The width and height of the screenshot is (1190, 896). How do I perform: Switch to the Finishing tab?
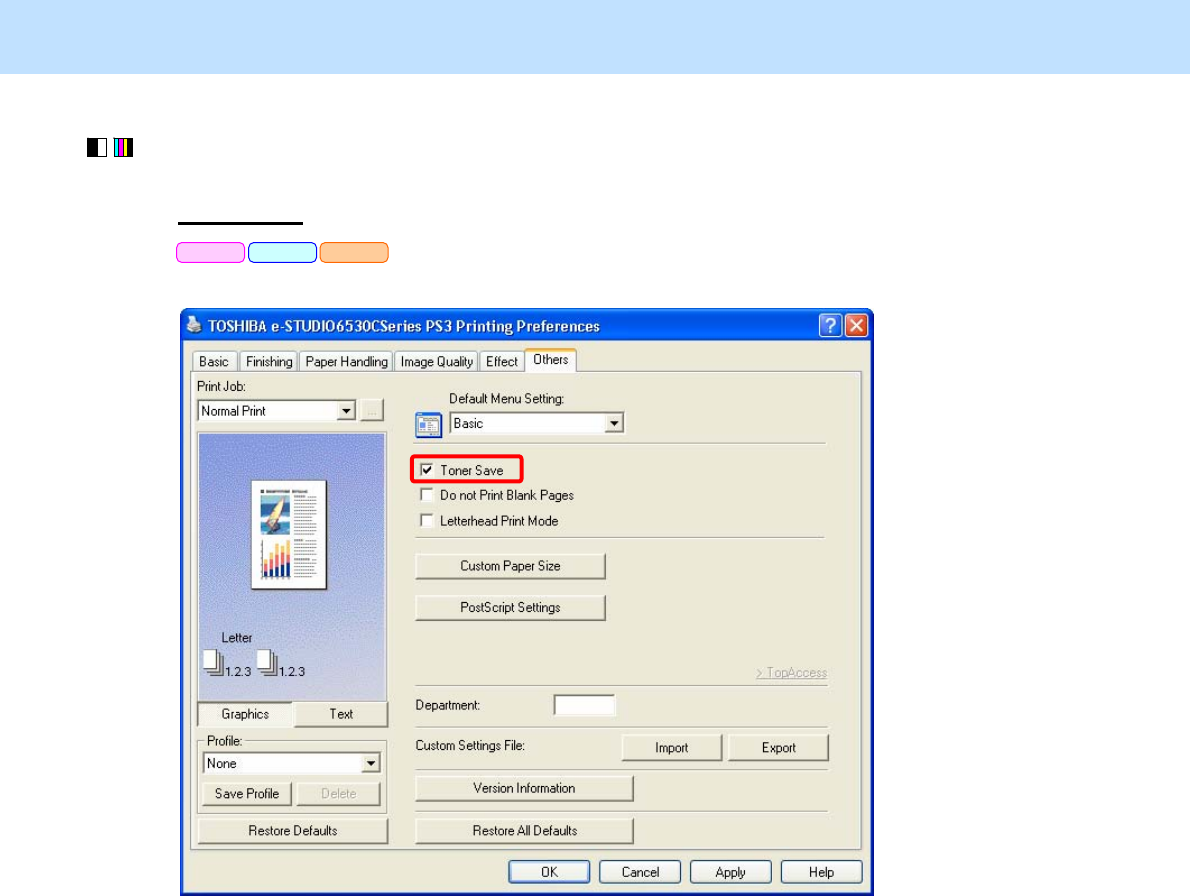pyautogui.click(x=269, y=362)
